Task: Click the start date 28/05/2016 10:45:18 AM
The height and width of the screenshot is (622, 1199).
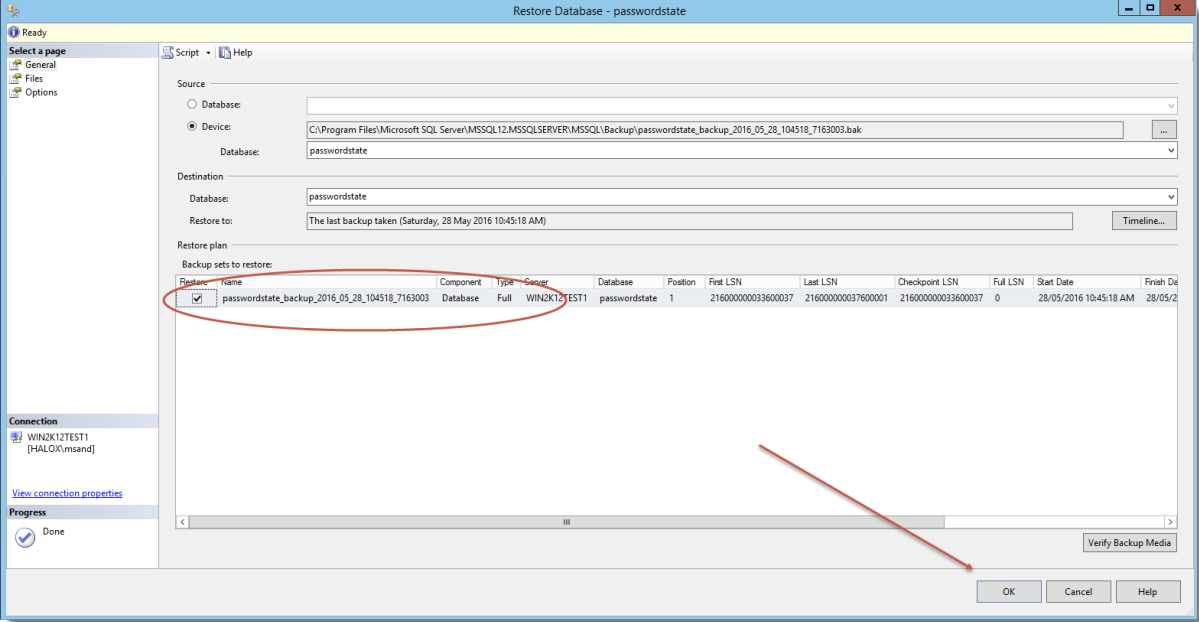Action: [x=1086, y=298]
